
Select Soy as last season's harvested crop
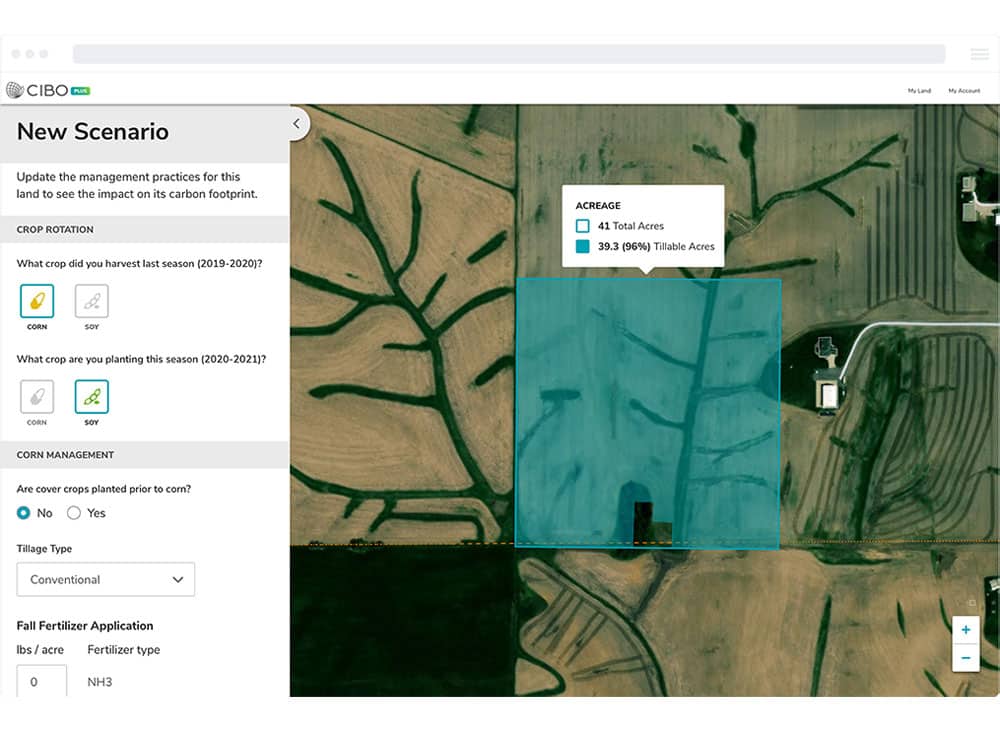click(x=92, y=301)
